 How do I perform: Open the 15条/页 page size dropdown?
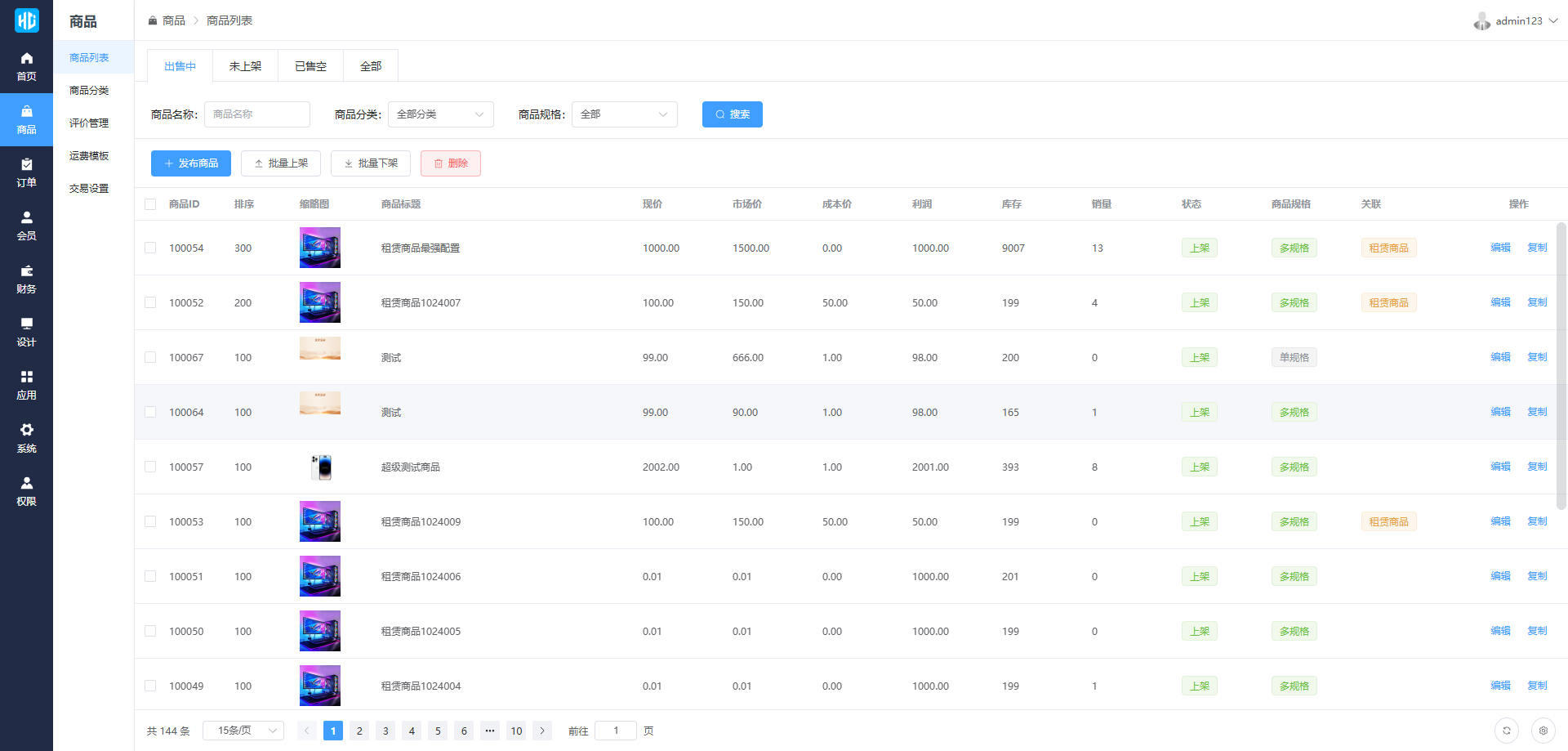coord(243,731)
